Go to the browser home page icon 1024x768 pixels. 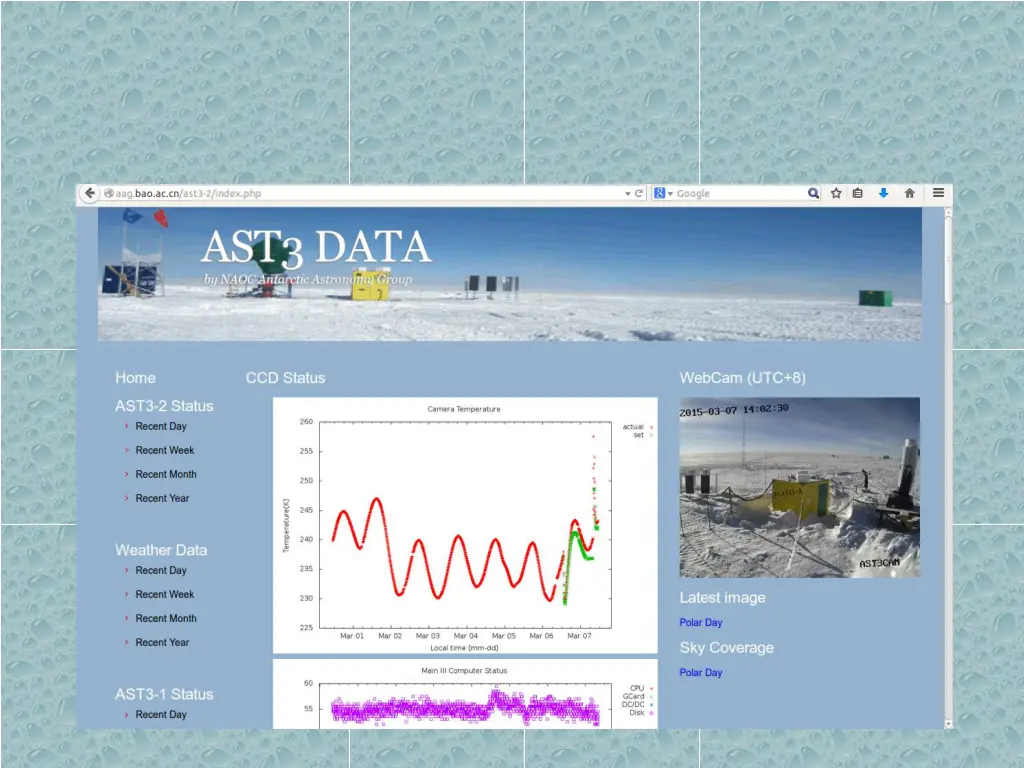coord(909,193)
